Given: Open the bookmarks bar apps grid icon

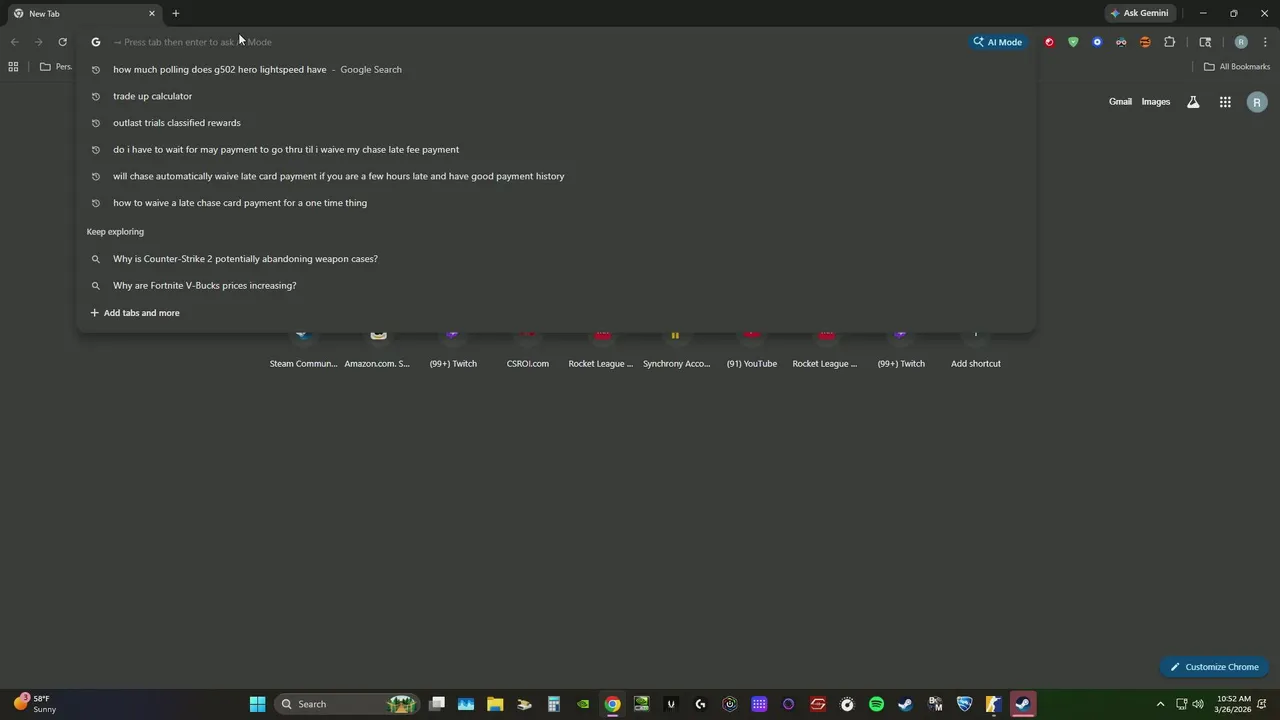Looking at the screenshot, I should click(13, 67).
